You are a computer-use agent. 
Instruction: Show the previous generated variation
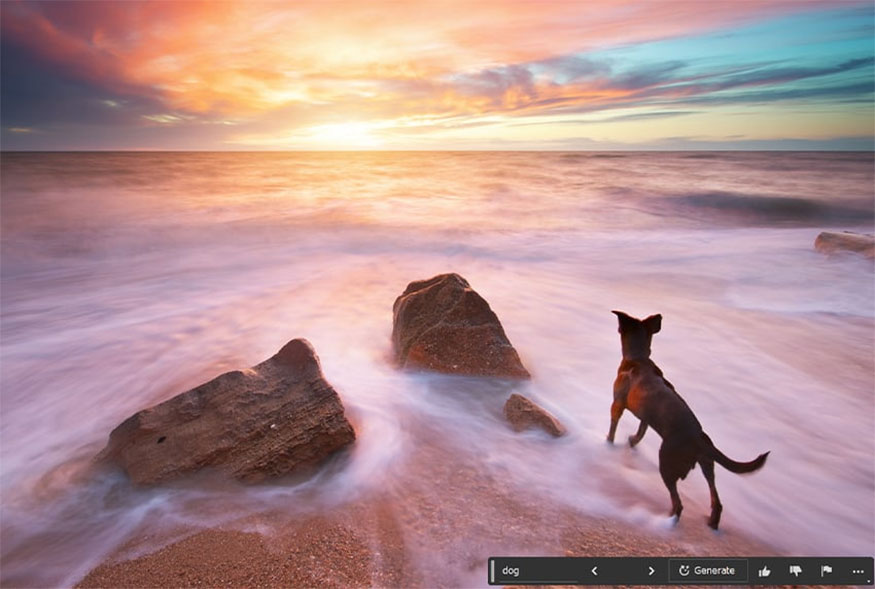pos(594,571)
